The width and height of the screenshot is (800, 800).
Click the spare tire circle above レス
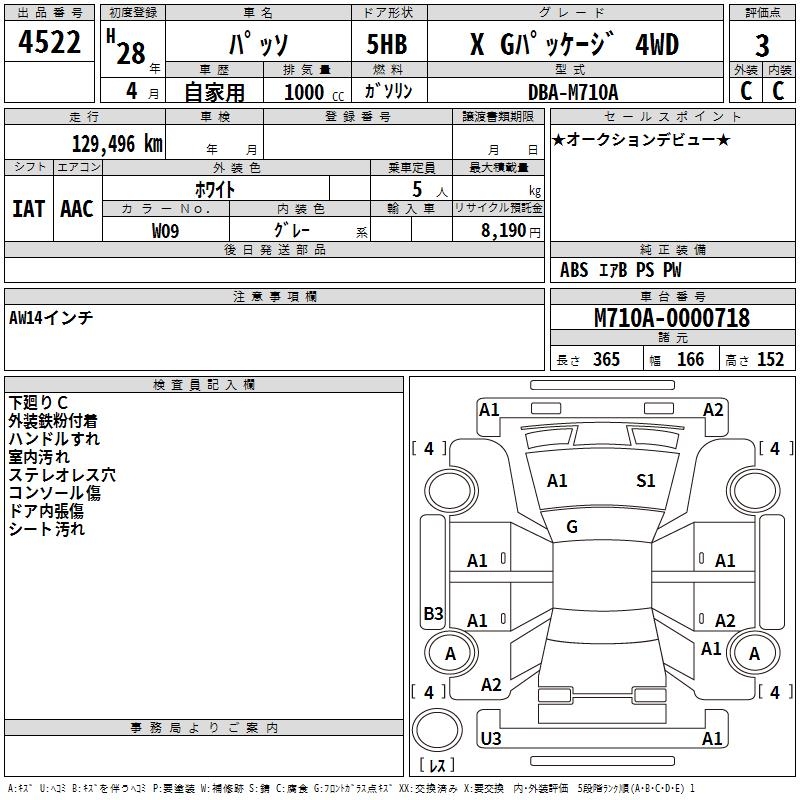click(x=437, y=730)
